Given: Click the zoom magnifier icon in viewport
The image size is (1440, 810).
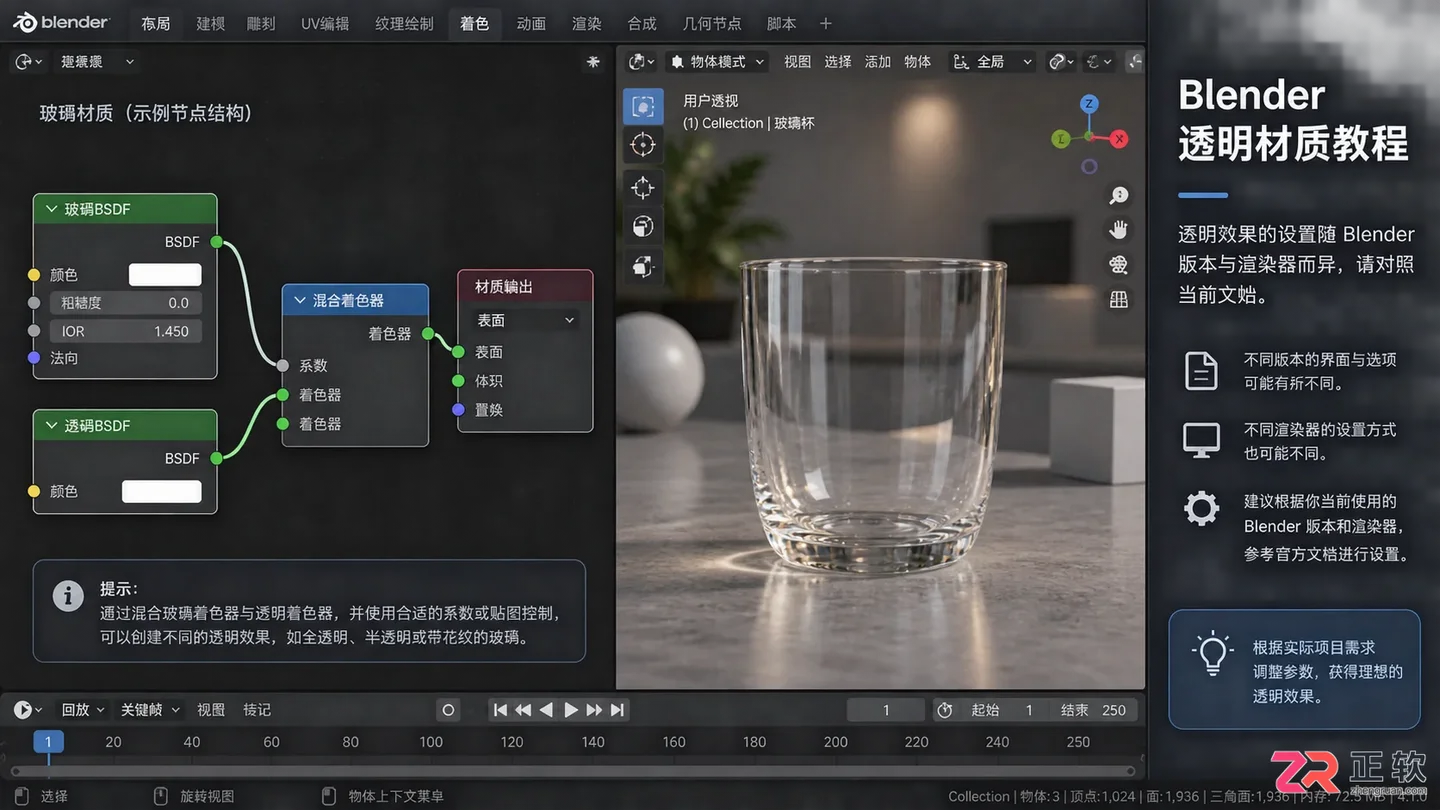Looking at the screenshot, I should pos(1119,196).
